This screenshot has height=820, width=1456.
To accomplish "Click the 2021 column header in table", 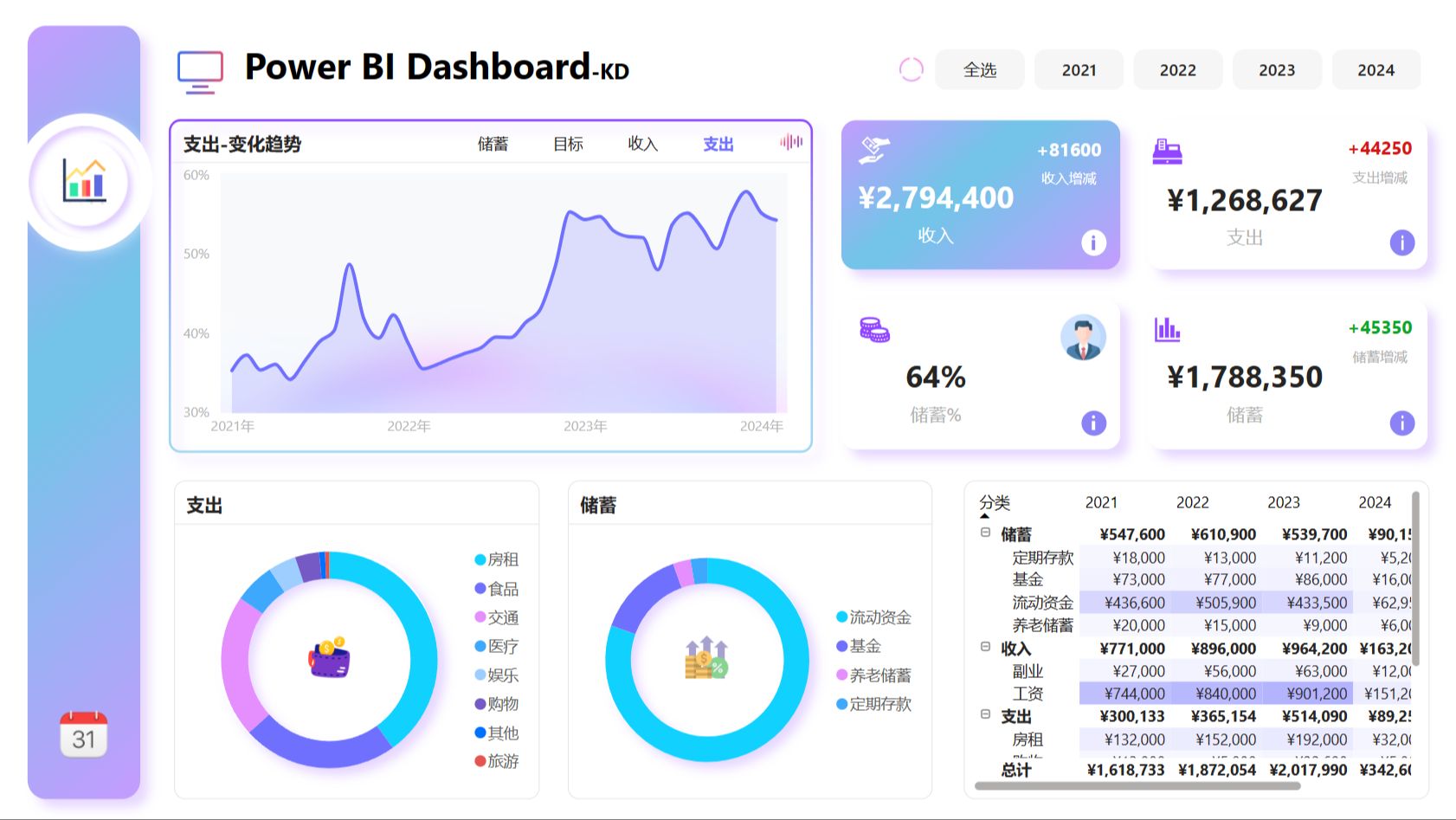I will (1101, 502).
